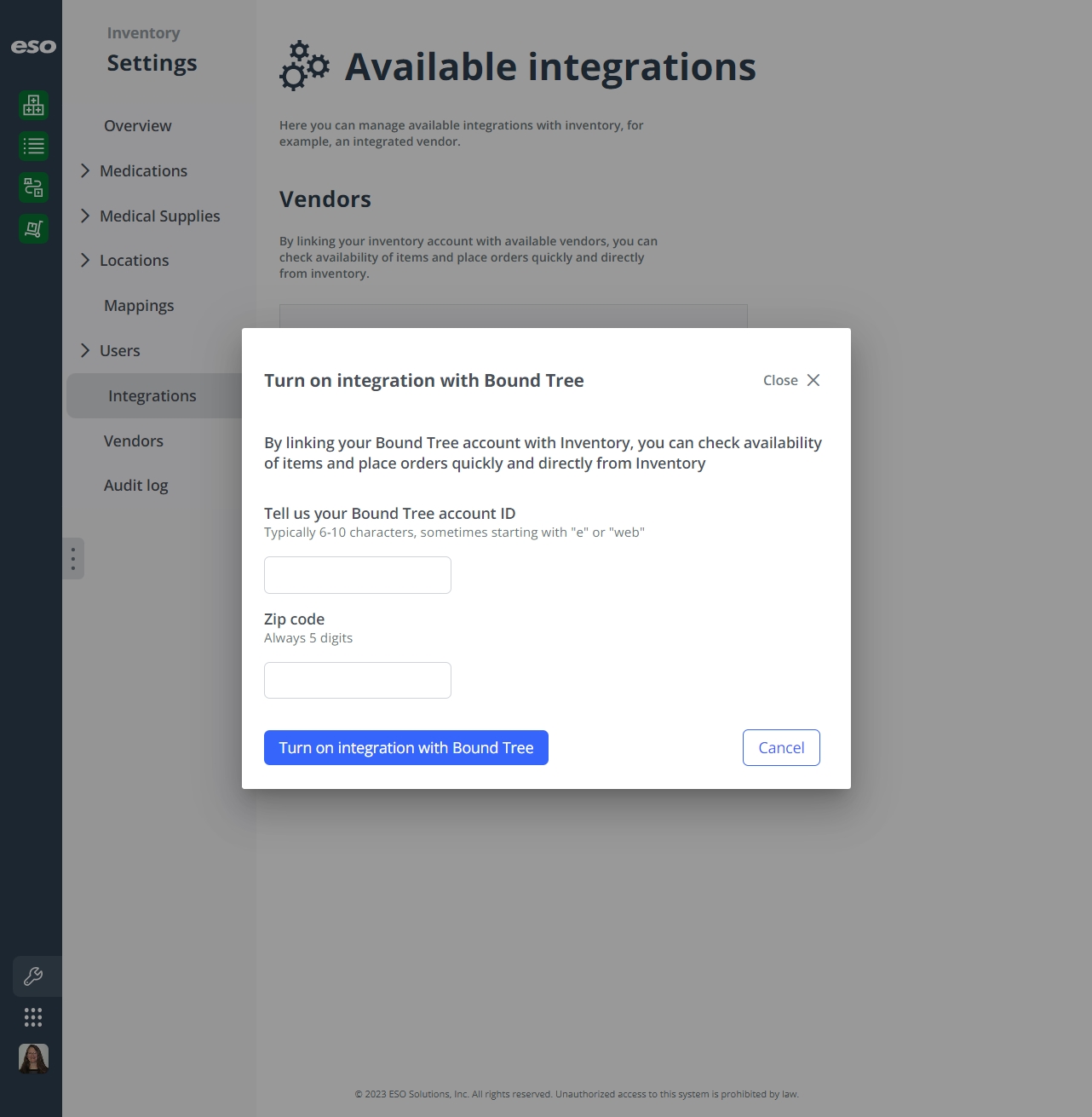Open the transfer/workflow icon in left rail
Image resolution: width=1092 pixels, height=1117 pixels.
(33, 187)
